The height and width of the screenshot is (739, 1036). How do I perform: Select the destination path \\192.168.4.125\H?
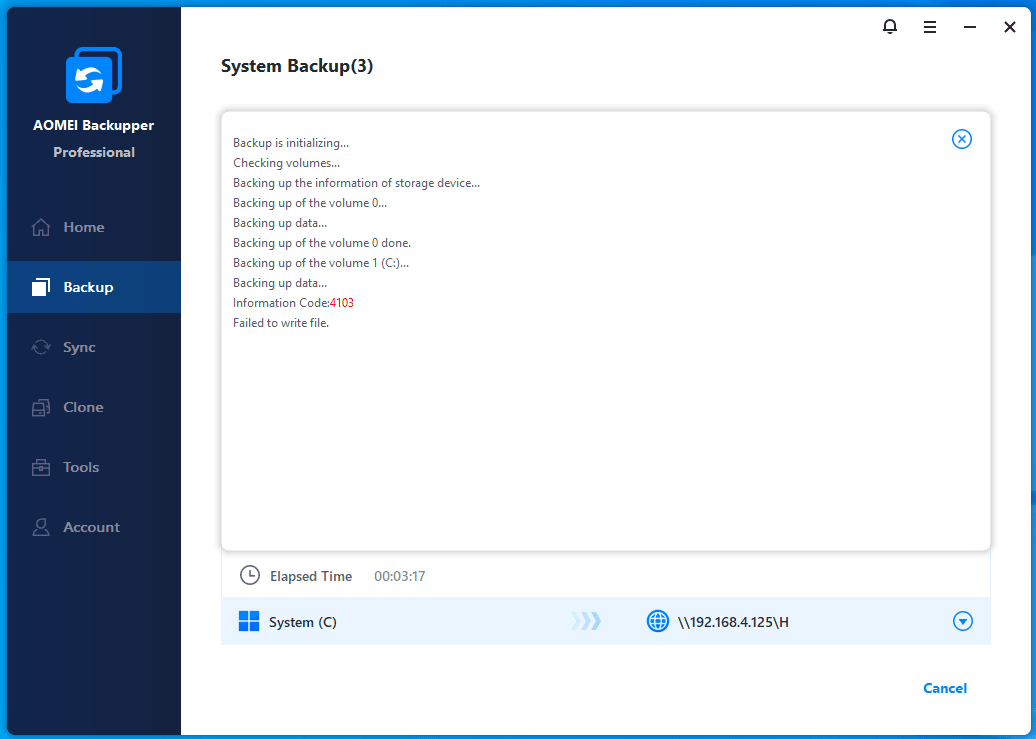(733, 622)
